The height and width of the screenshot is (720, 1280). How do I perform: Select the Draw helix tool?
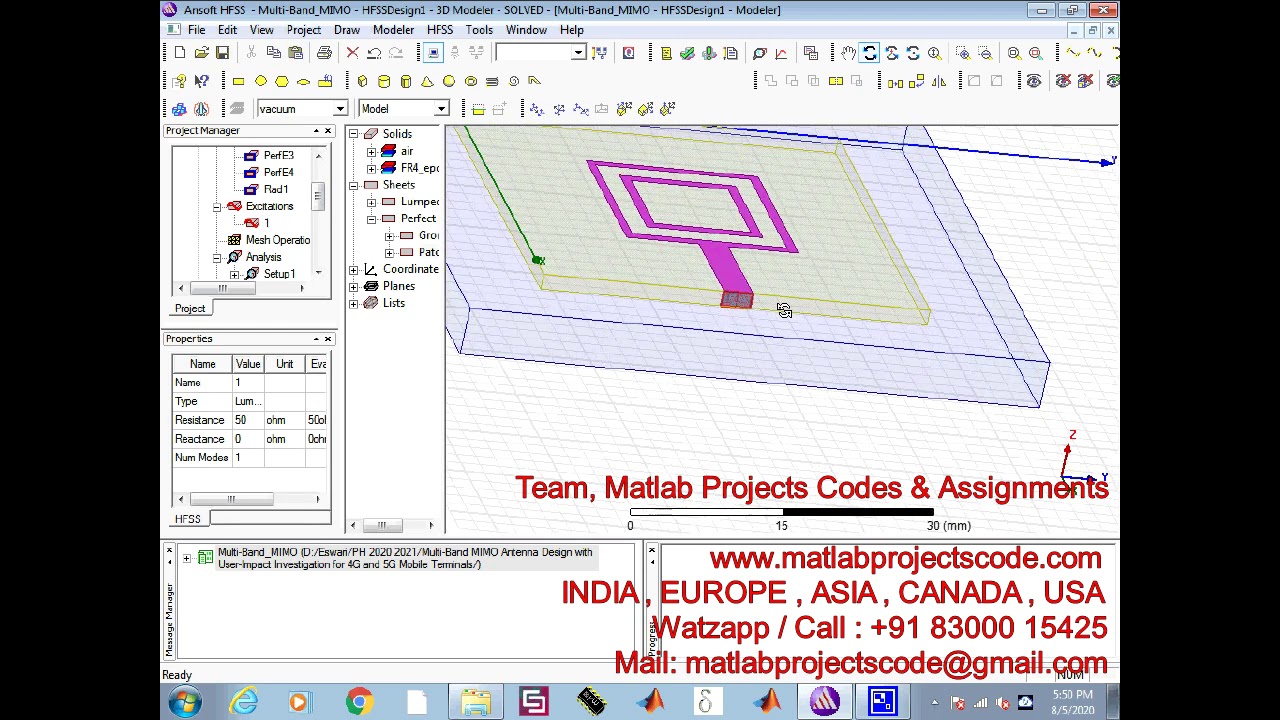(492, 81)
